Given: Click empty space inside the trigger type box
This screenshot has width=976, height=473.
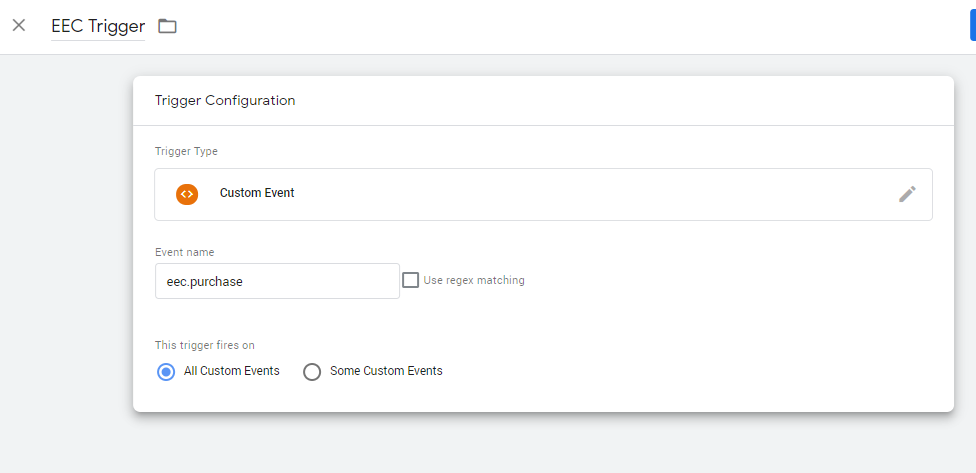Looking at the screenshot, I should (600, 194).
